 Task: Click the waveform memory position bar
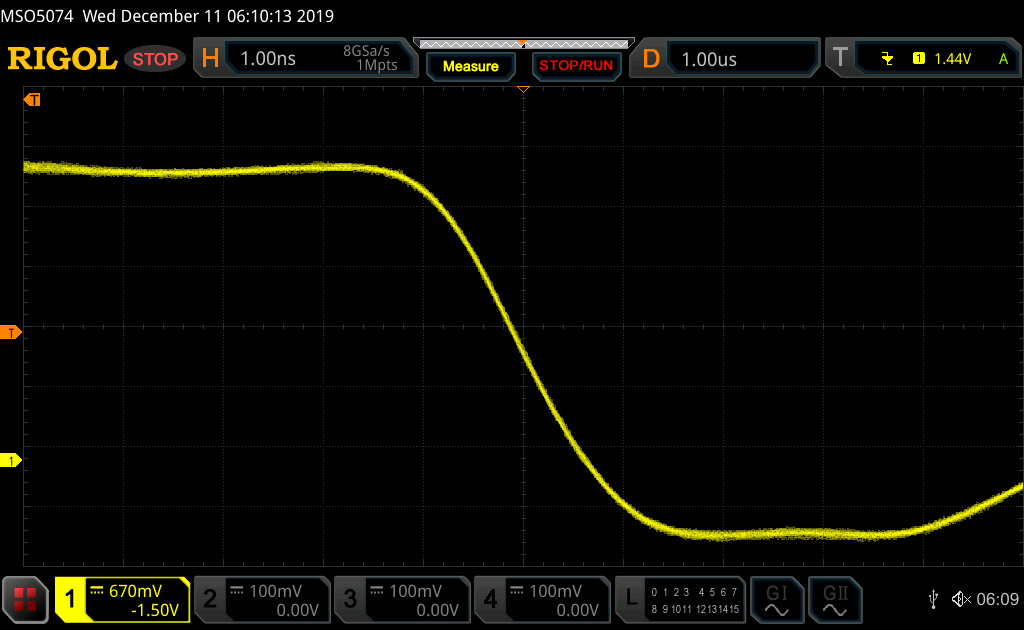click(524, 44)
